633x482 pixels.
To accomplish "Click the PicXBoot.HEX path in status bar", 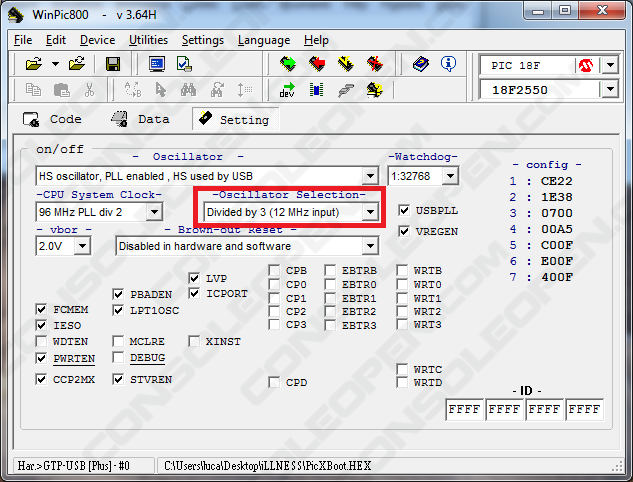I will (x=267, y=466).
